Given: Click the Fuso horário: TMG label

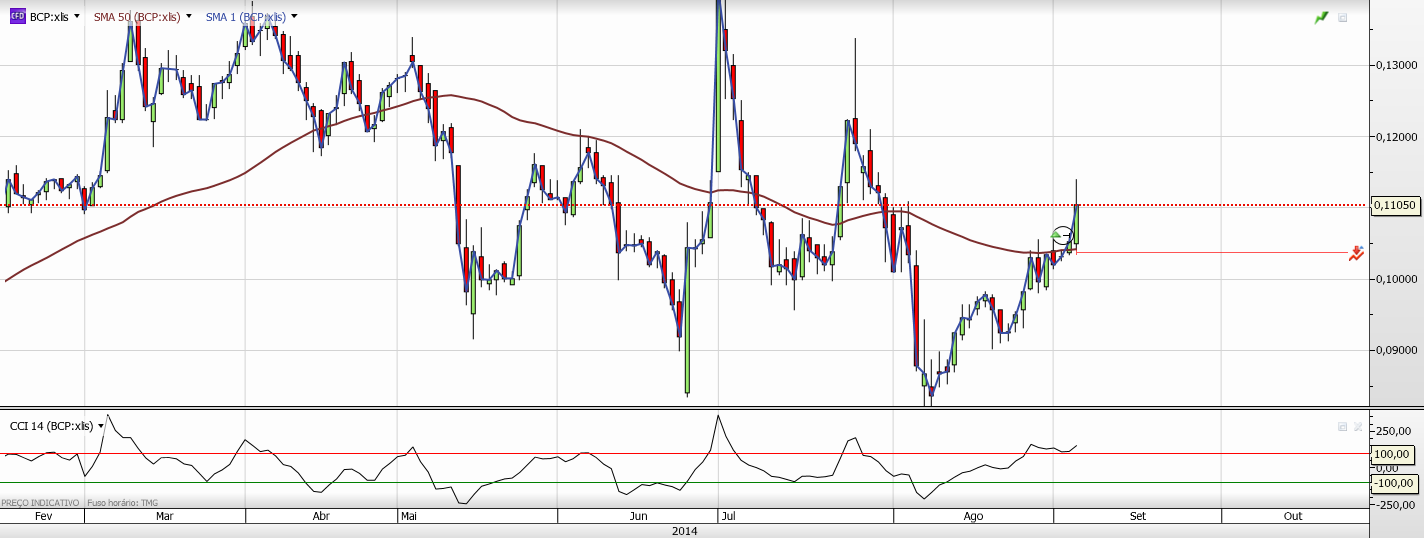Looking at the screenshot, I should [x=123, y=503].
